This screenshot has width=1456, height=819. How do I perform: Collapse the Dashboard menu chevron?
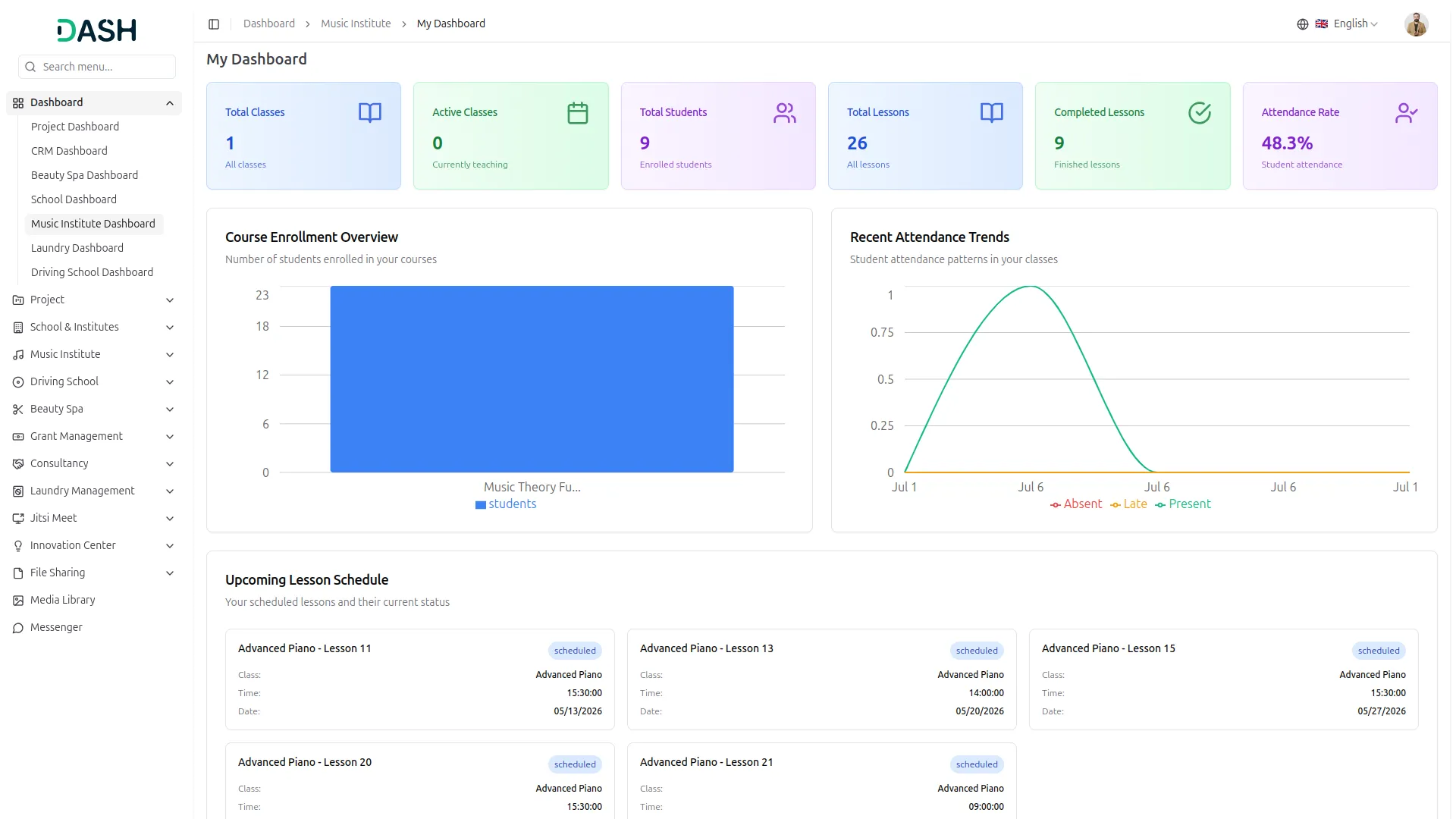point(170,103)
